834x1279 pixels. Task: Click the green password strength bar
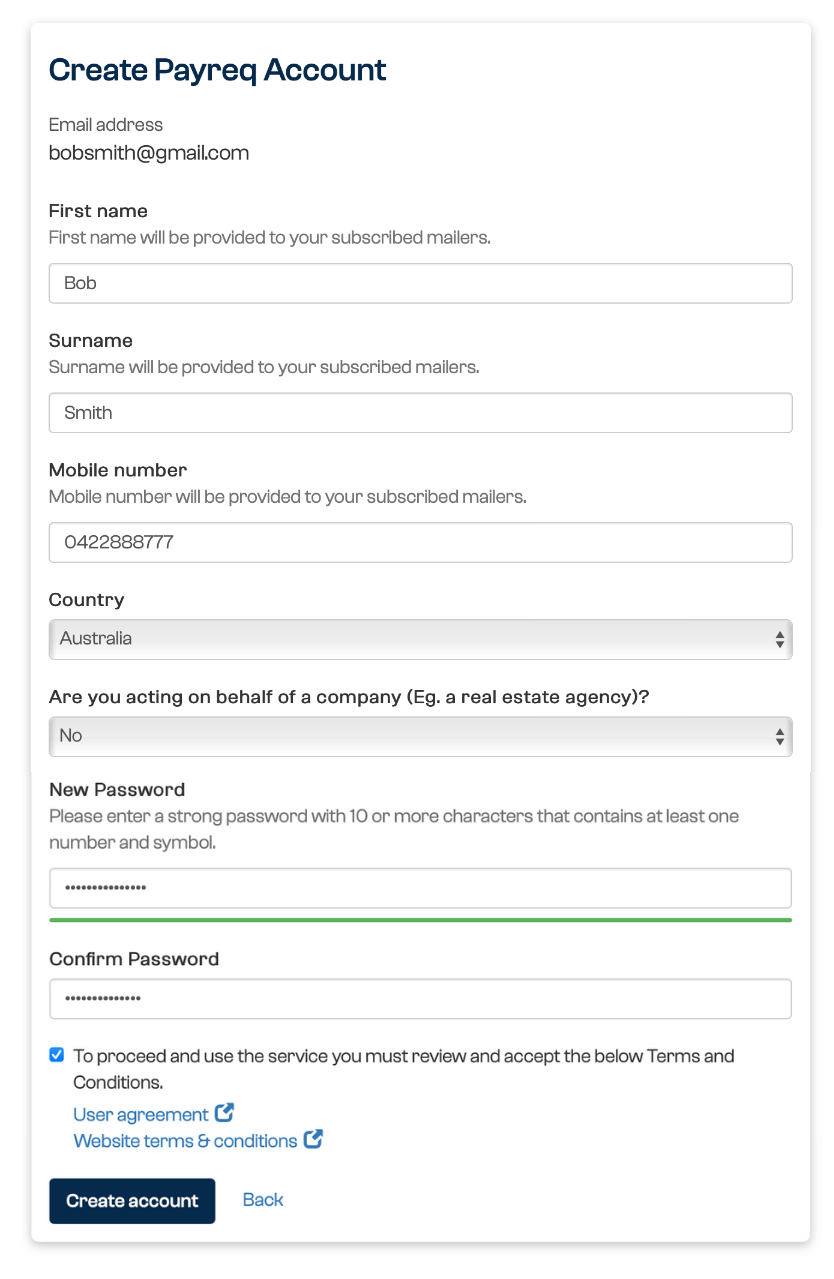pos(420,919)
